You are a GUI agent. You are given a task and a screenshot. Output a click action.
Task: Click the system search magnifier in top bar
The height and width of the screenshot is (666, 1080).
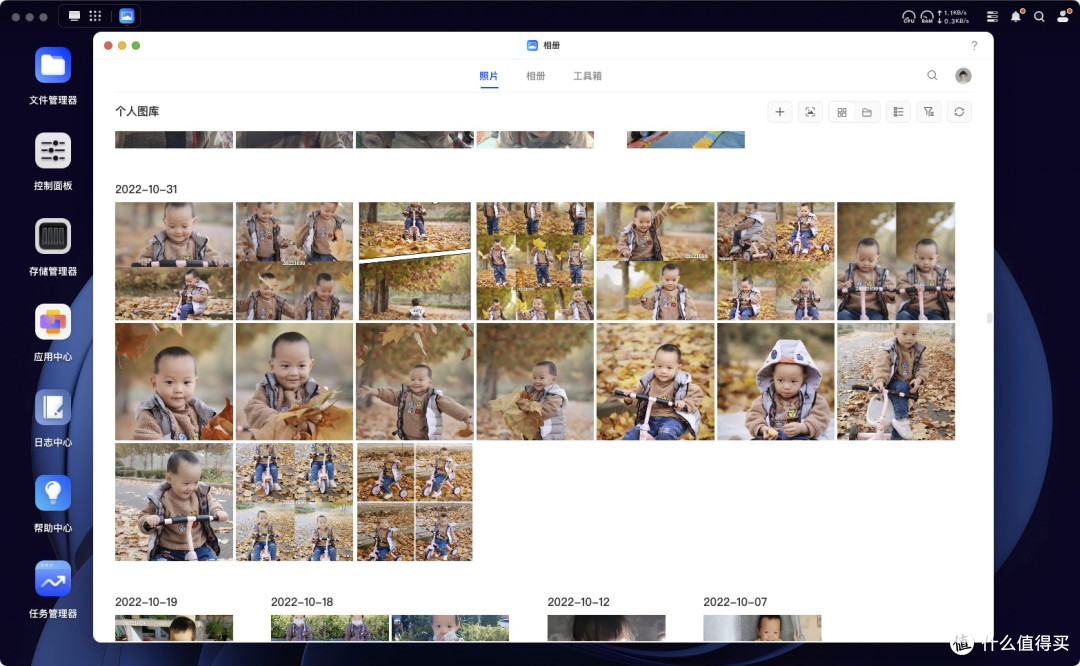click(1039, 17)
